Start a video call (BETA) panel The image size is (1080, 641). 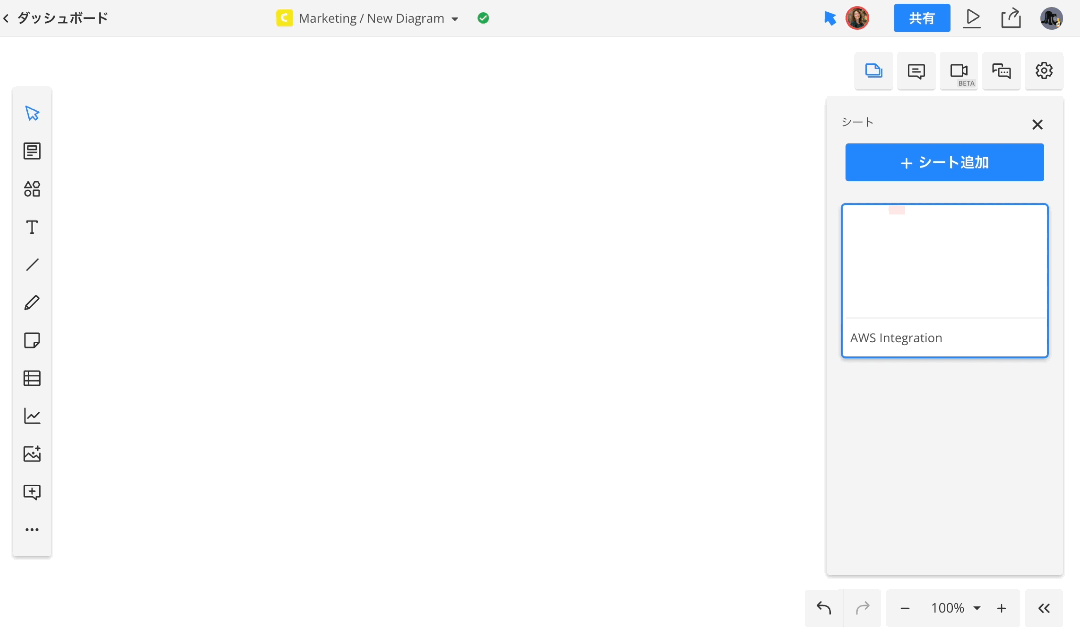coord(959,71)
